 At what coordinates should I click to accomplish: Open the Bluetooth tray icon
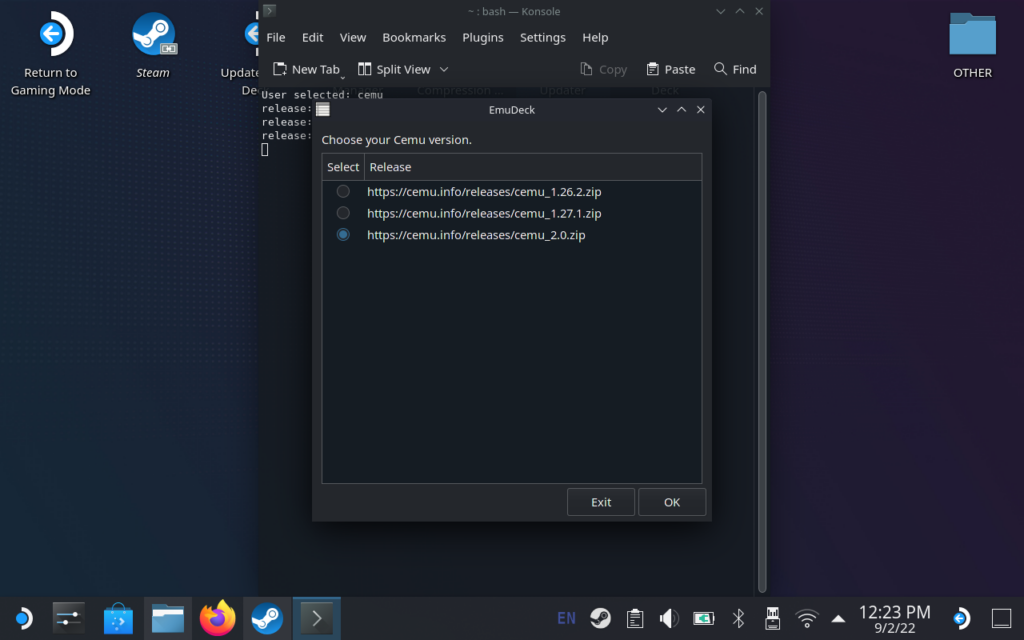(x=738, y=618)
